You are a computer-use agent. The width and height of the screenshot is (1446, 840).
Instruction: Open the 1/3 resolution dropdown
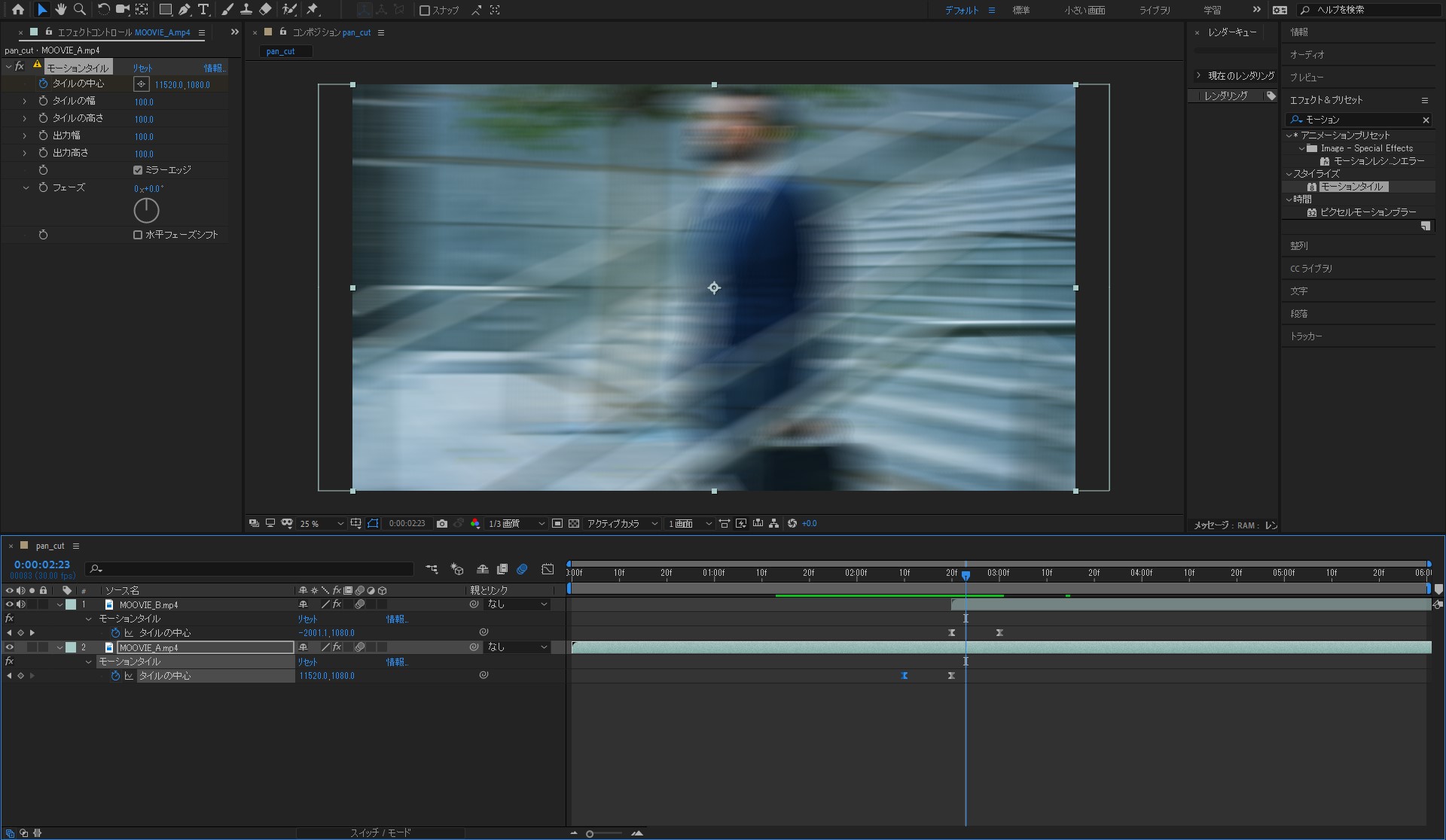517,523
